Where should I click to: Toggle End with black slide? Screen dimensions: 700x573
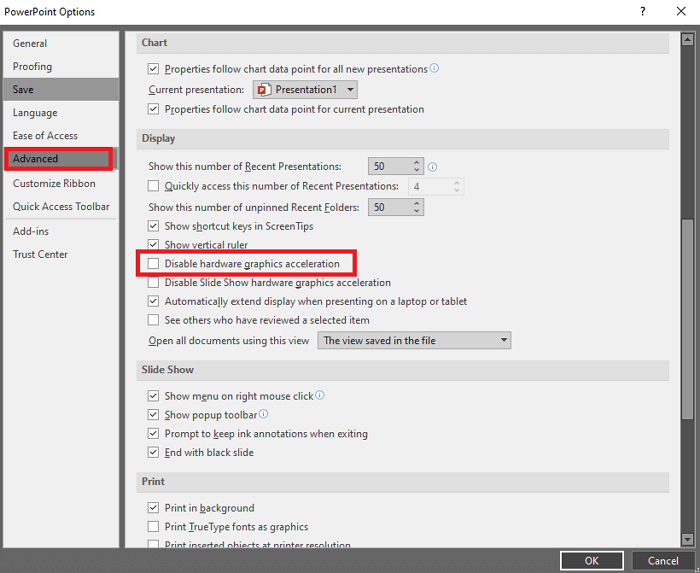[x=153, y=452]
